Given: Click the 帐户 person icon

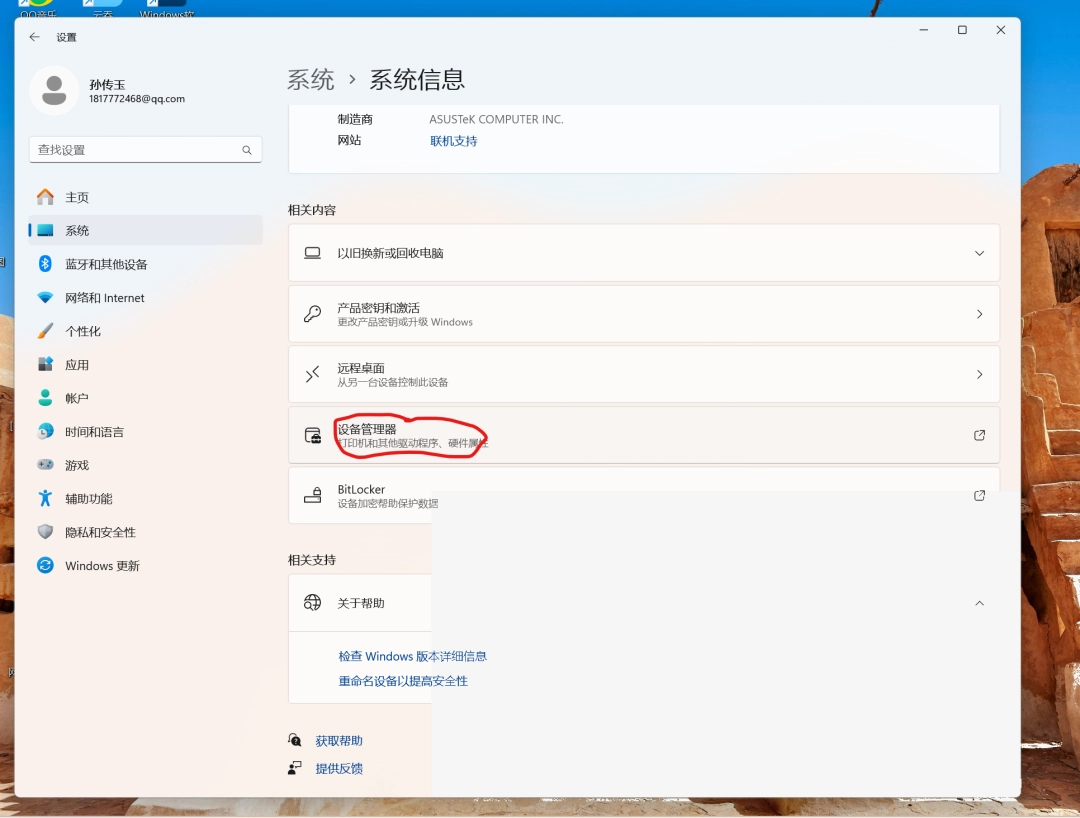Looking at the screenshot, I should click(x=45, y=398).
